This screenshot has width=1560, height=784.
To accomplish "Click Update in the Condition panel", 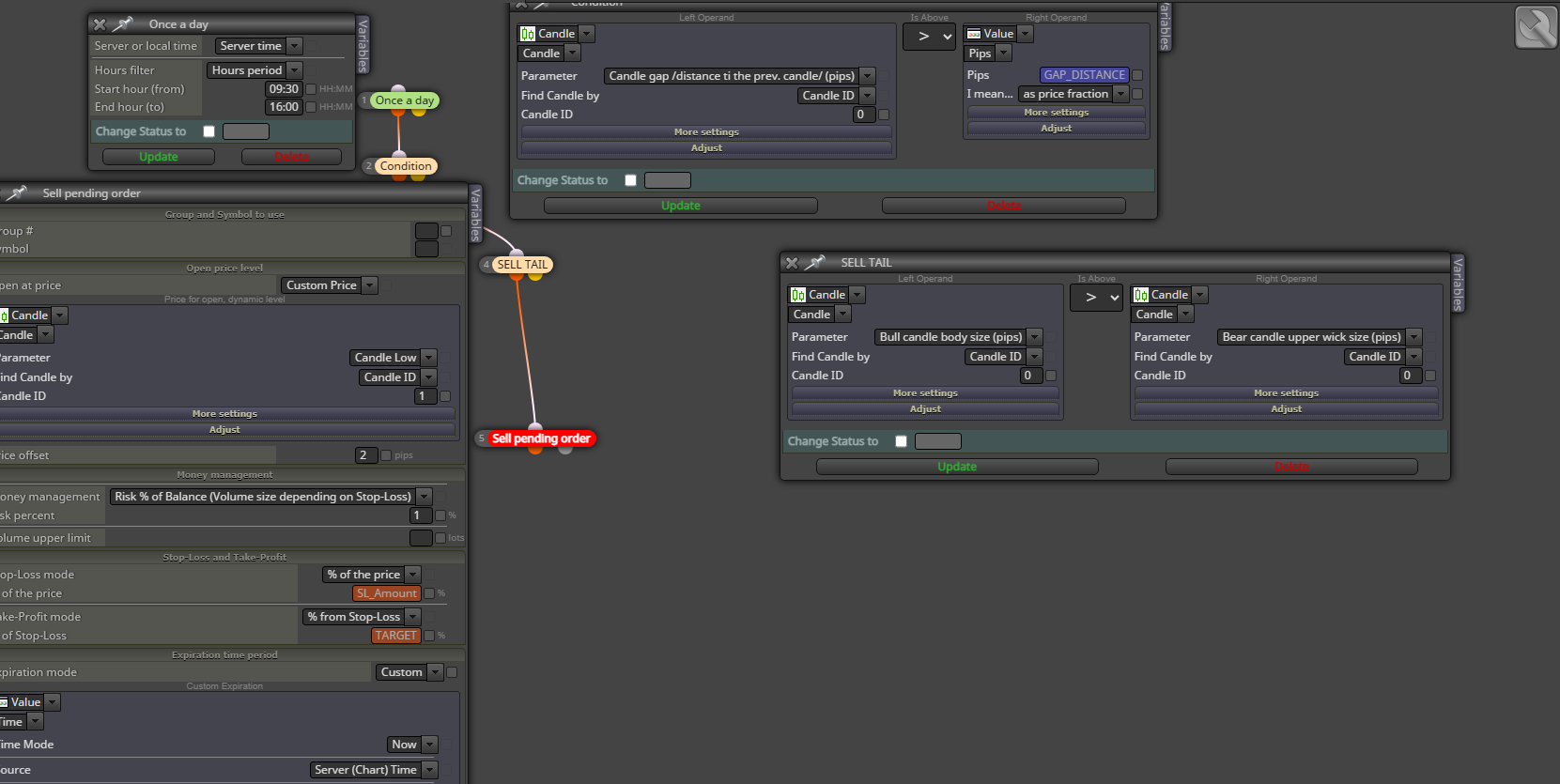I will (x=681, y=206).
